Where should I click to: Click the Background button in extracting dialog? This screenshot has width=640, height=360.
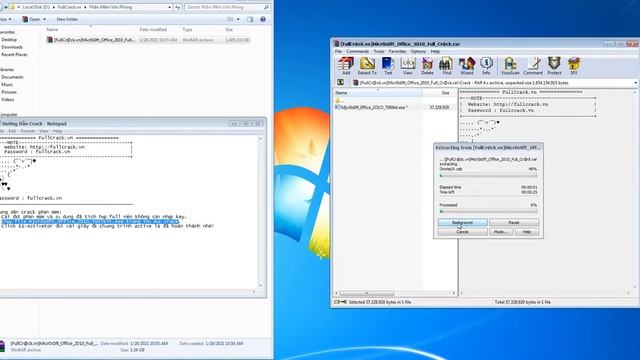pos(462,222)
